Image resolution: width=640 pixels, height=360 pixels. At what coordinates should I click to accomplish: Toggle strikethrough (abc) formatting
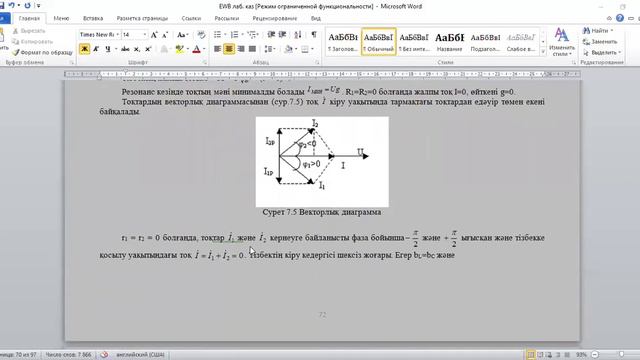125,49
